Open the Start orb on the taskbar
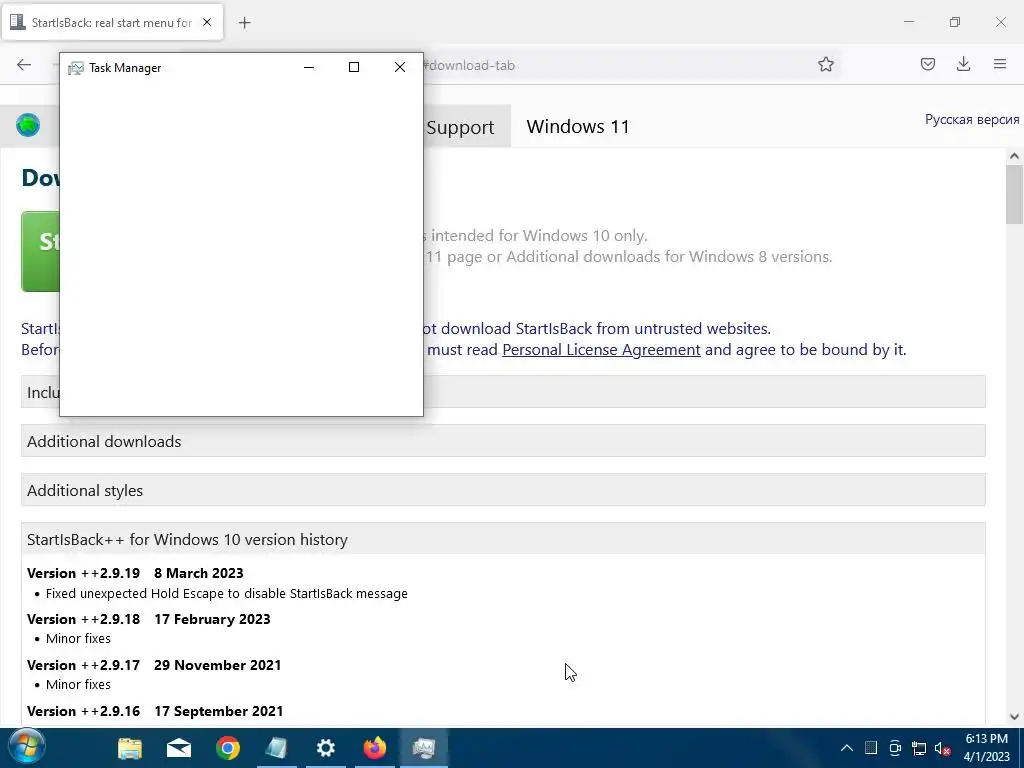 click(26, 748)
